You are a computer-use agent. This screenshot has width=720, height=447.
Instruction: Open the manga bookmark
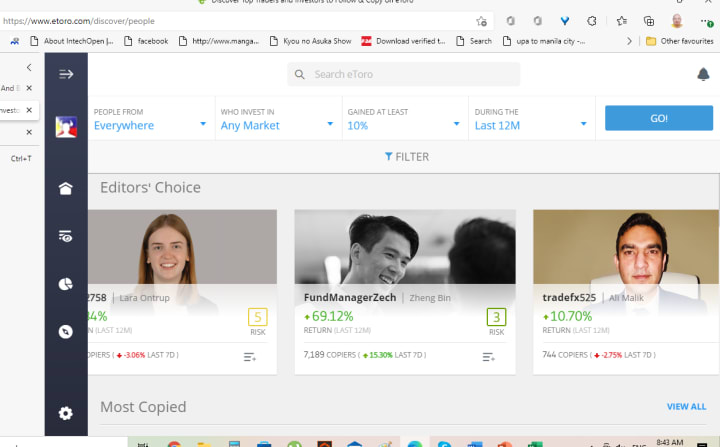point(219,41)
